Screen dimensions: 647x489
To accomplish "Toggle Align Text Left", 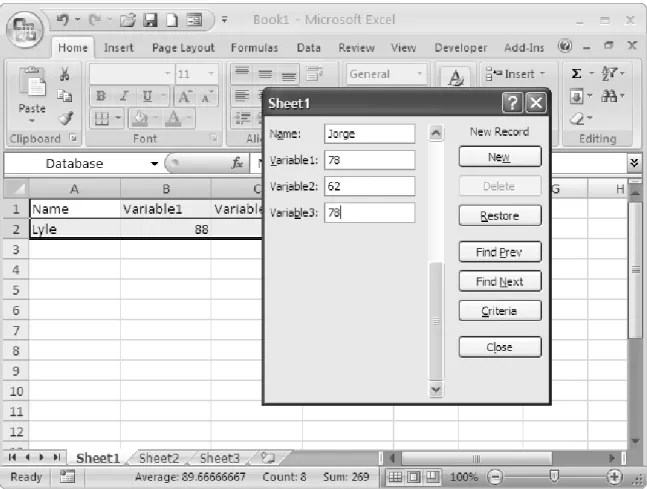I will tap(242, 96).
